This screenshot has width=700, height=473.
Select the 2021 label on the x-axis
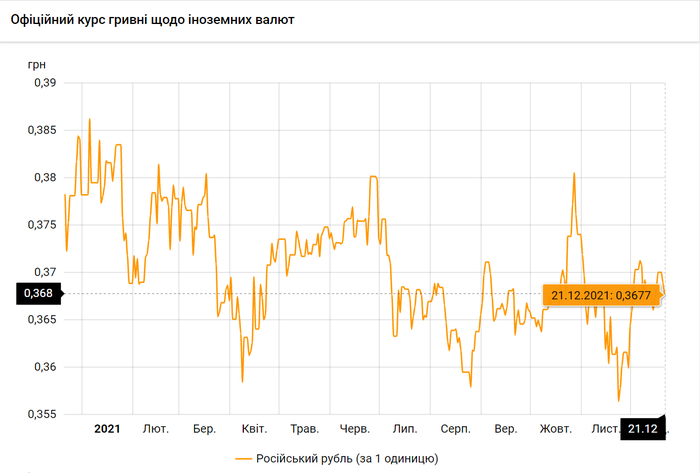(107, 429)
